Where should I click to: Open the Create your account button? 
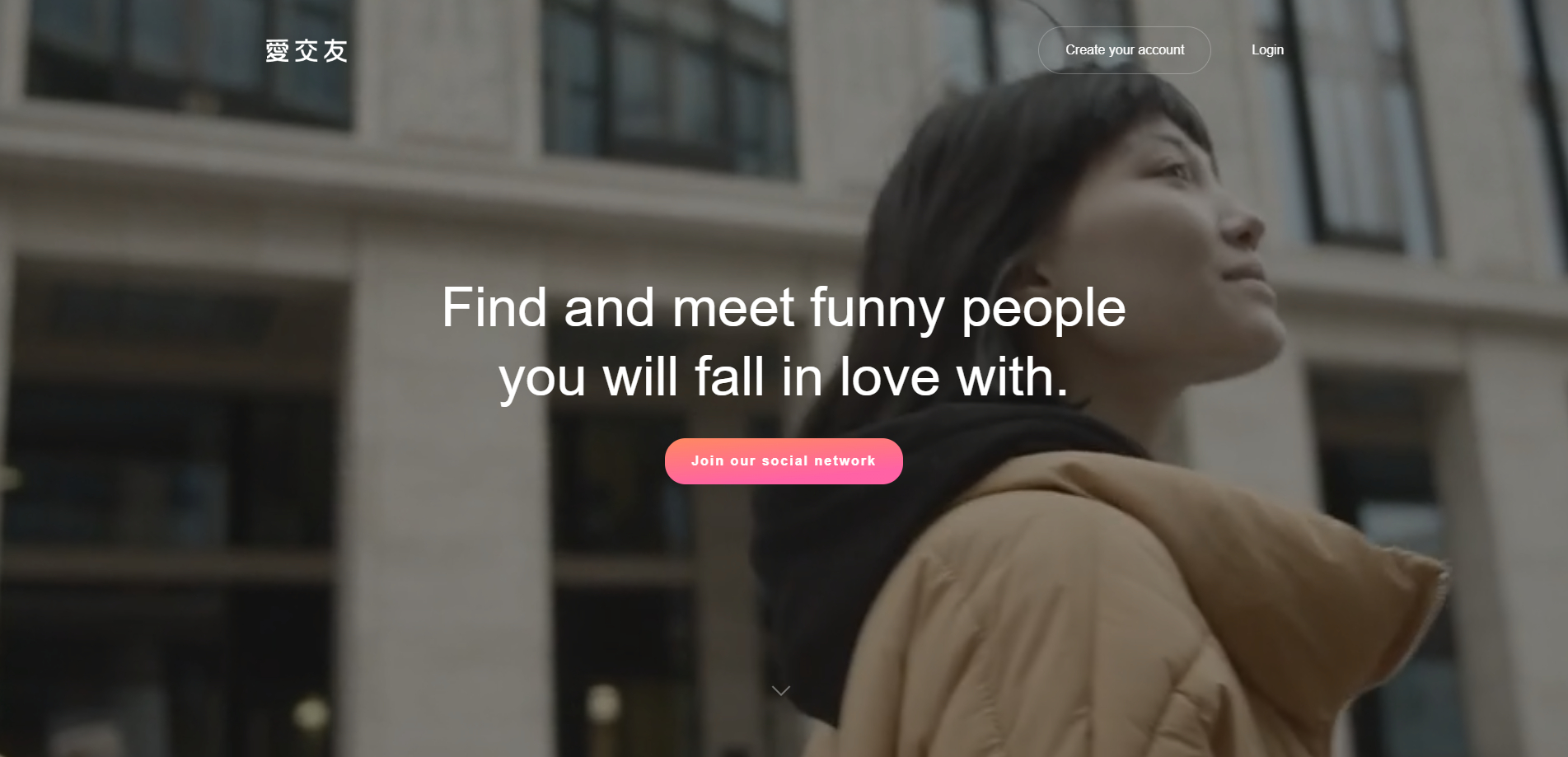[x=1124, y=50]
